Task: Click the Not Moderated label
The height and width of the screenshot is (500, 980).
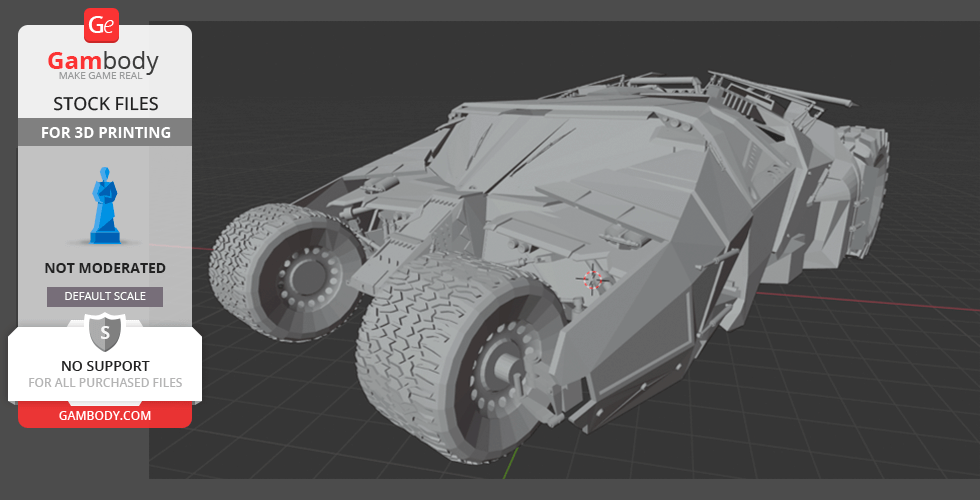Action: tap(105, 268)
